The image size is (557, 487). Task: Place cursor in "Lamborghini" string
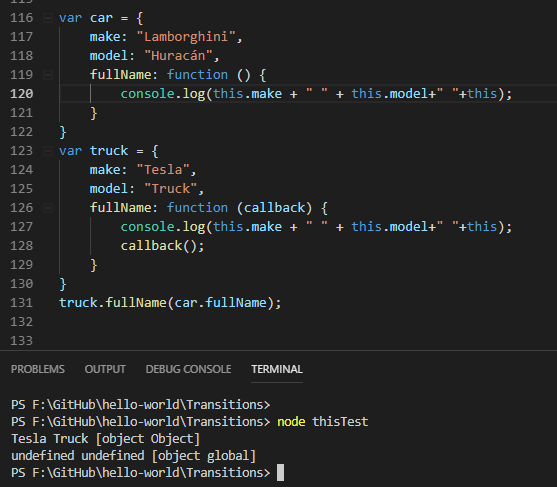tap(186, 37)
